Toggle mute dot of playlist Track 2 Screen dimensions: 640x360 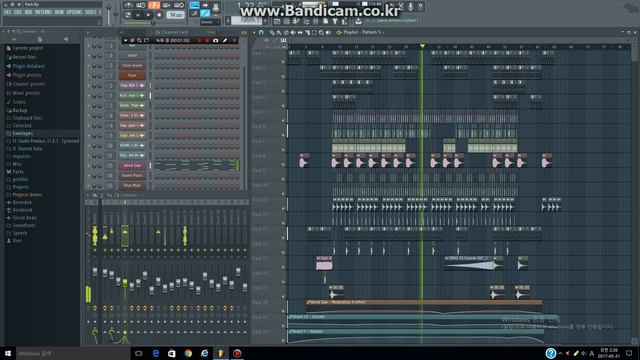(x=283, y=77)
